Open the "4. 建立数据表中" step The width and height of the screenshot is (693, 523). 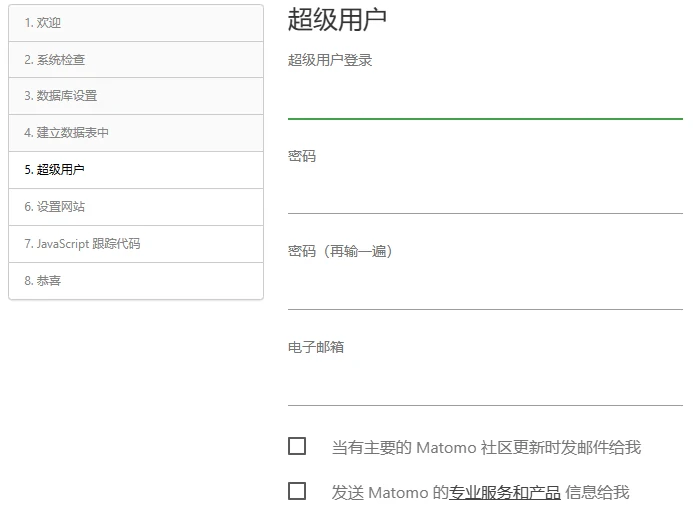point(67,133)
